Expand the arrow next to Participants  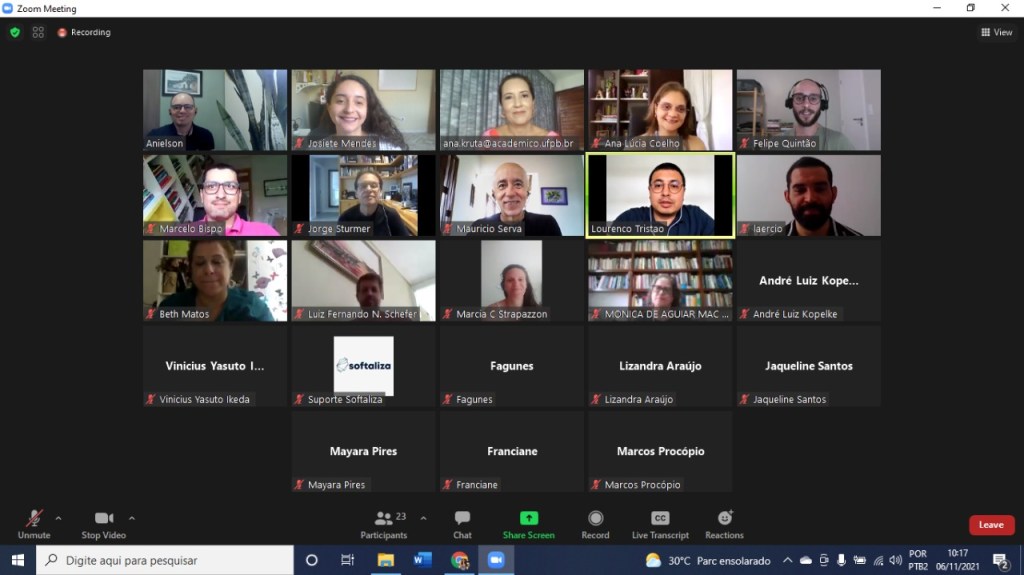coord(423,518)
